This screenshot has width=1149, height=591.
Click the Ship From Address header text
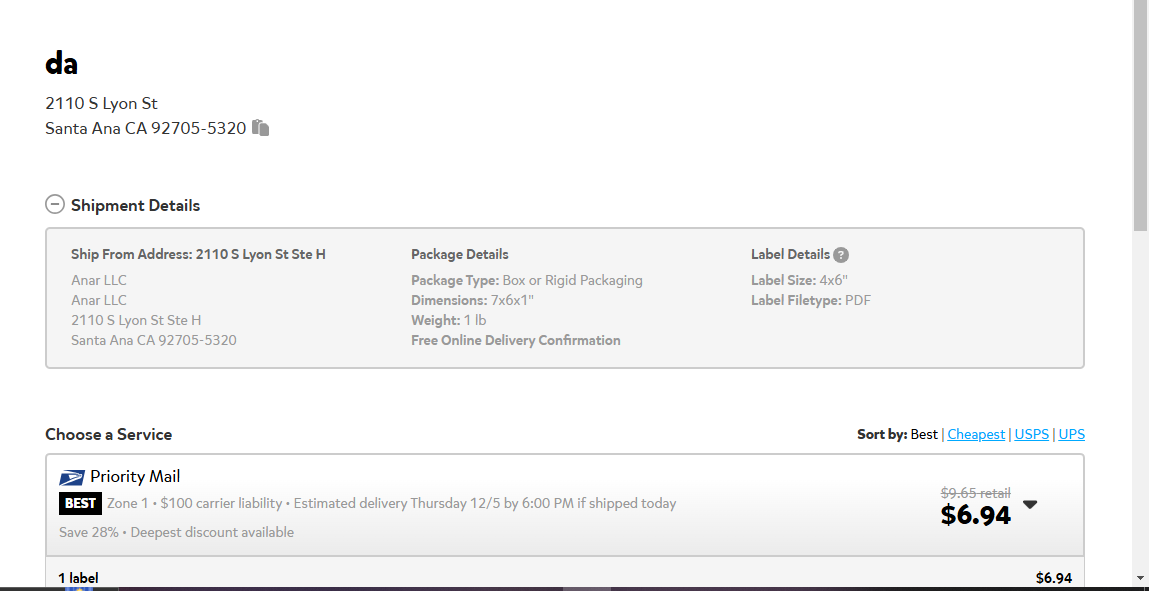[199, 254]
